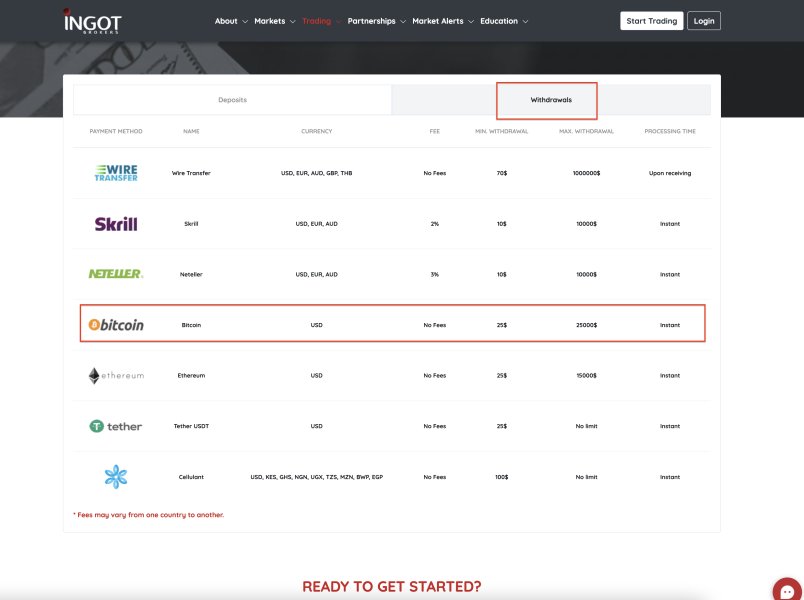804x600 pixels.
Task: Expand the Education menu chevron
Action: [x=525, y=22]
